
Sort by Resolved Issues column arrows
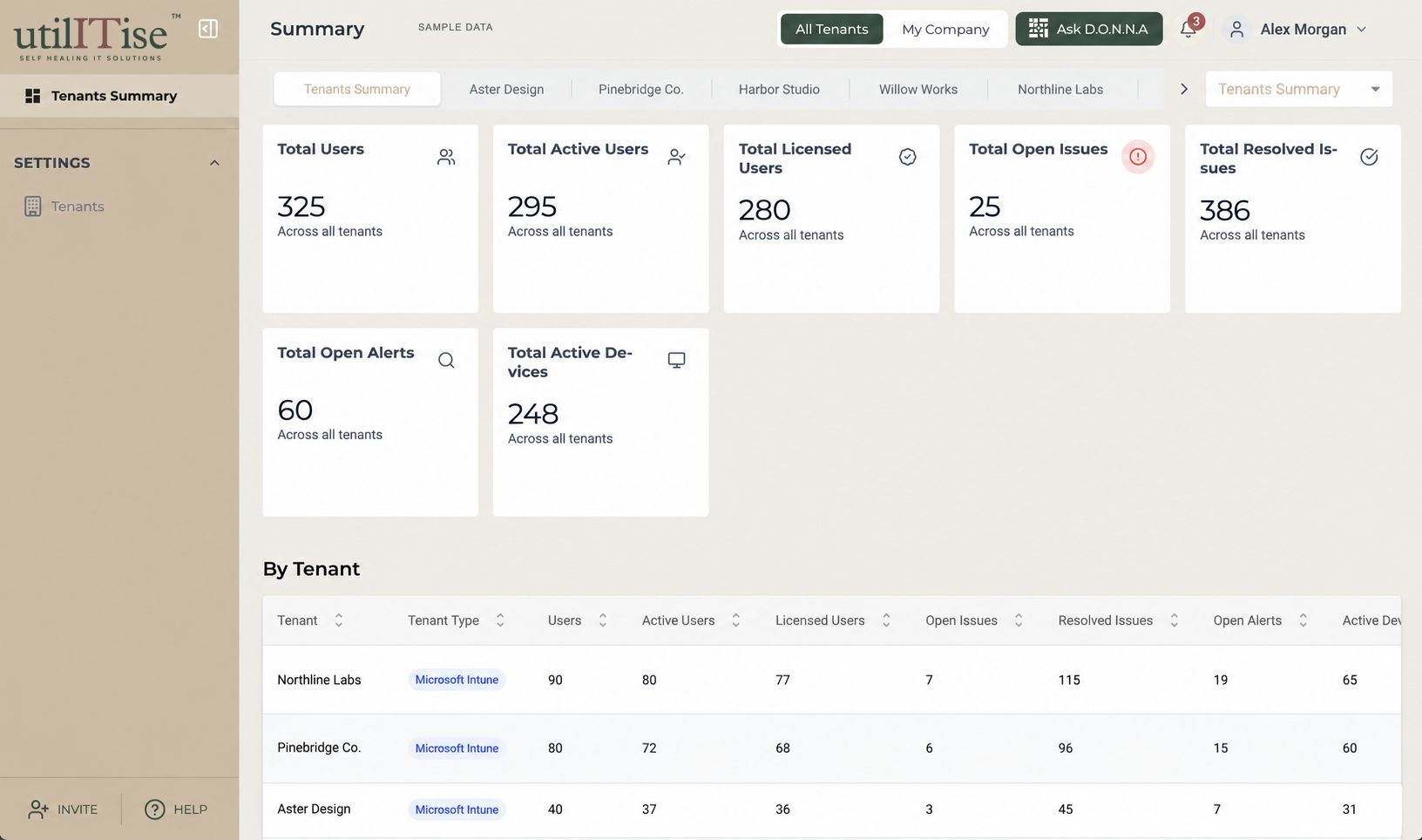[1174, 620]
